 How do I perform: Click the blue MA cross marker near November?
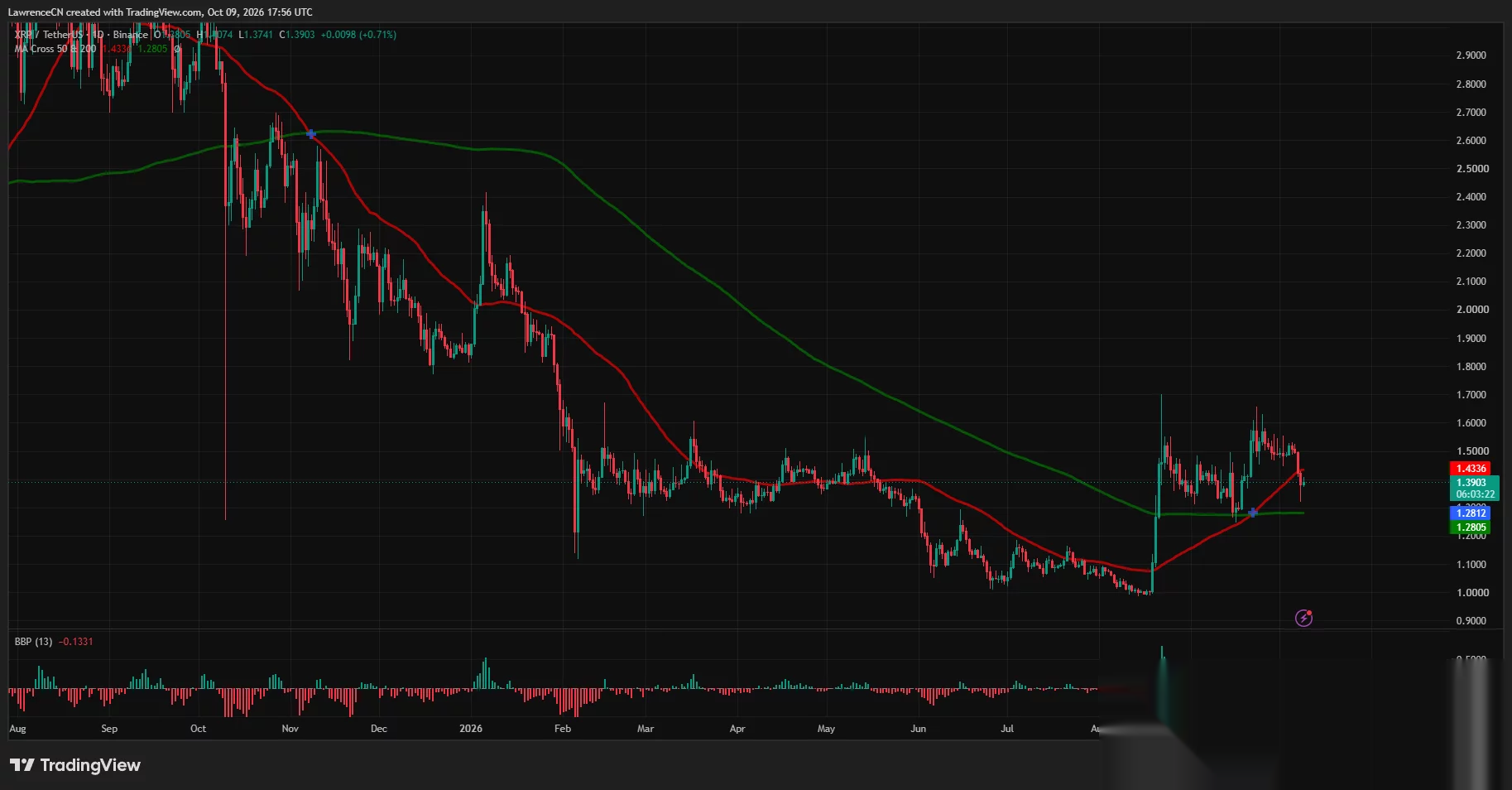[x=311, y=134]
